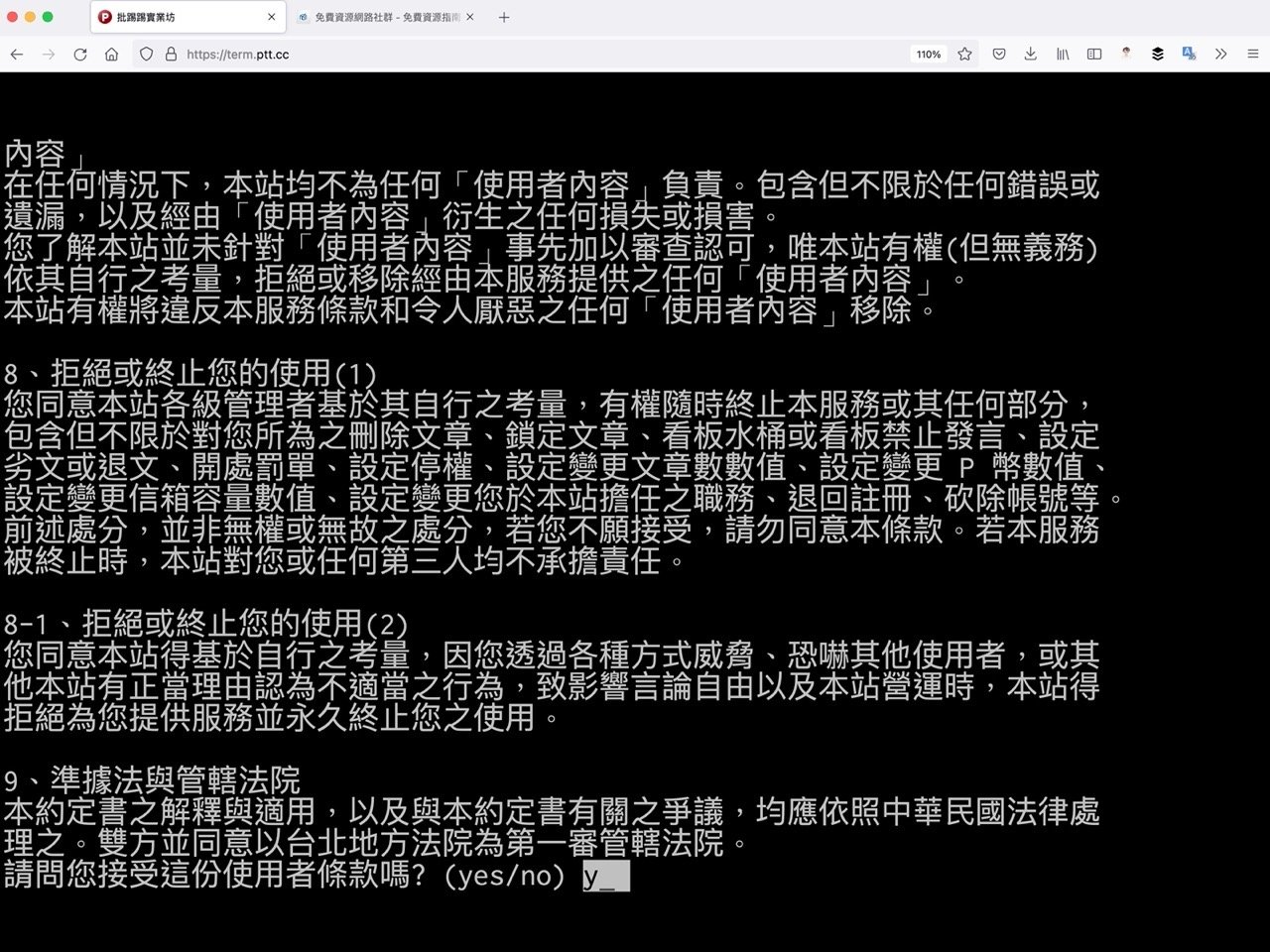The image size is (1270, 952).
Task: Save page to Pocket
Action: coord(999,55)
